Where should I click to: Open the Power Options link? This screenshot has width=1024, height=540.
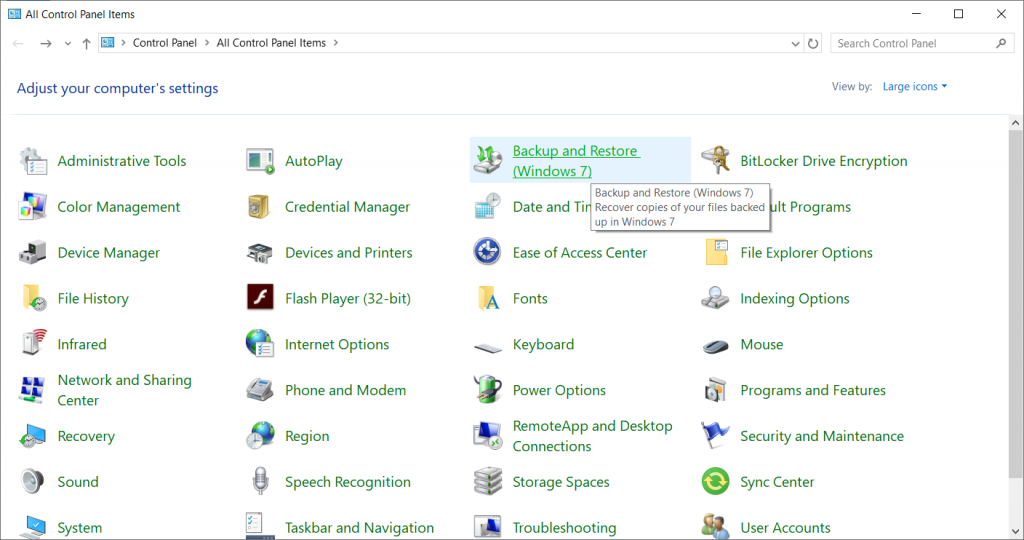pyautogui.click(x=559, y=390)
